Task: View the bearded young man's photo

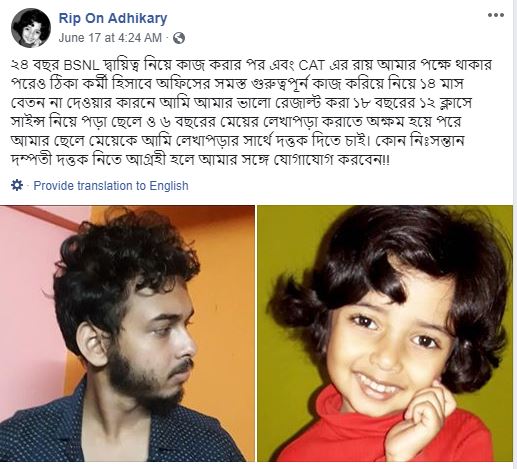Action: point(127,333)
